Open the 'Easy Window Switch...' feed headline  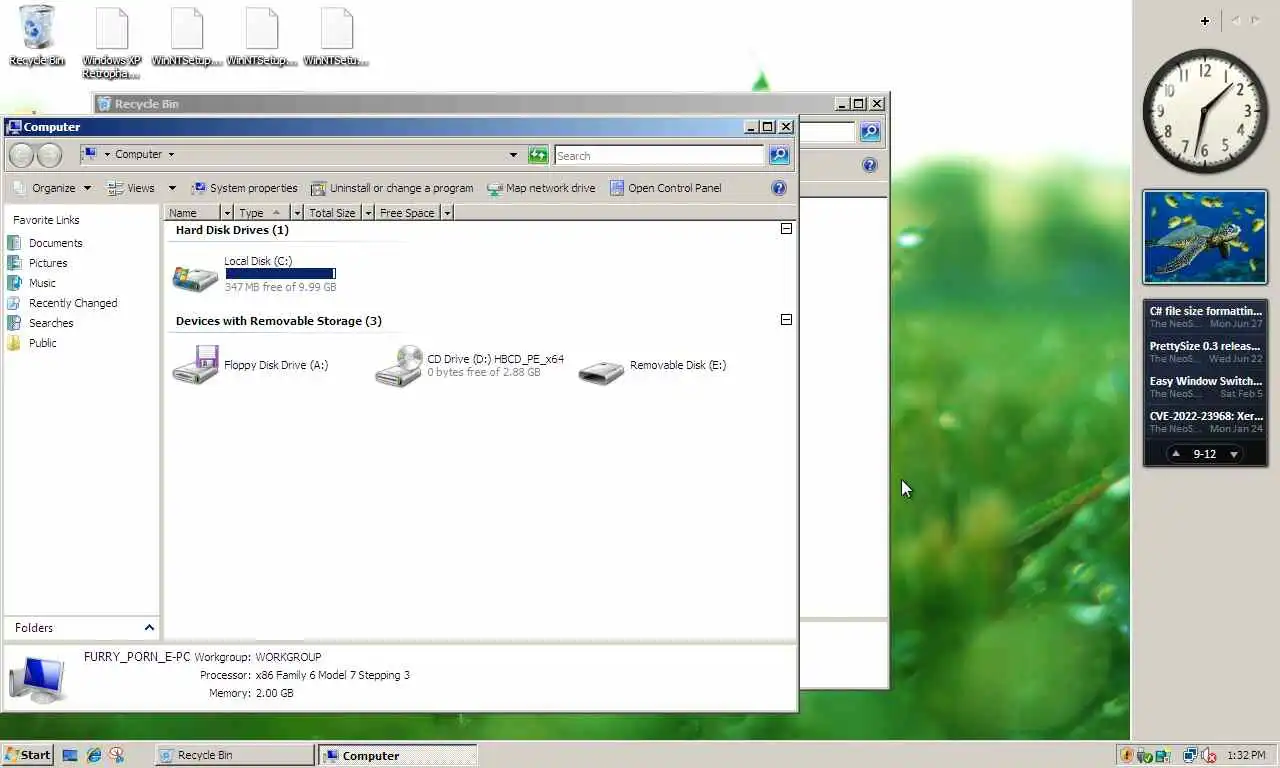click(1205, 386)
